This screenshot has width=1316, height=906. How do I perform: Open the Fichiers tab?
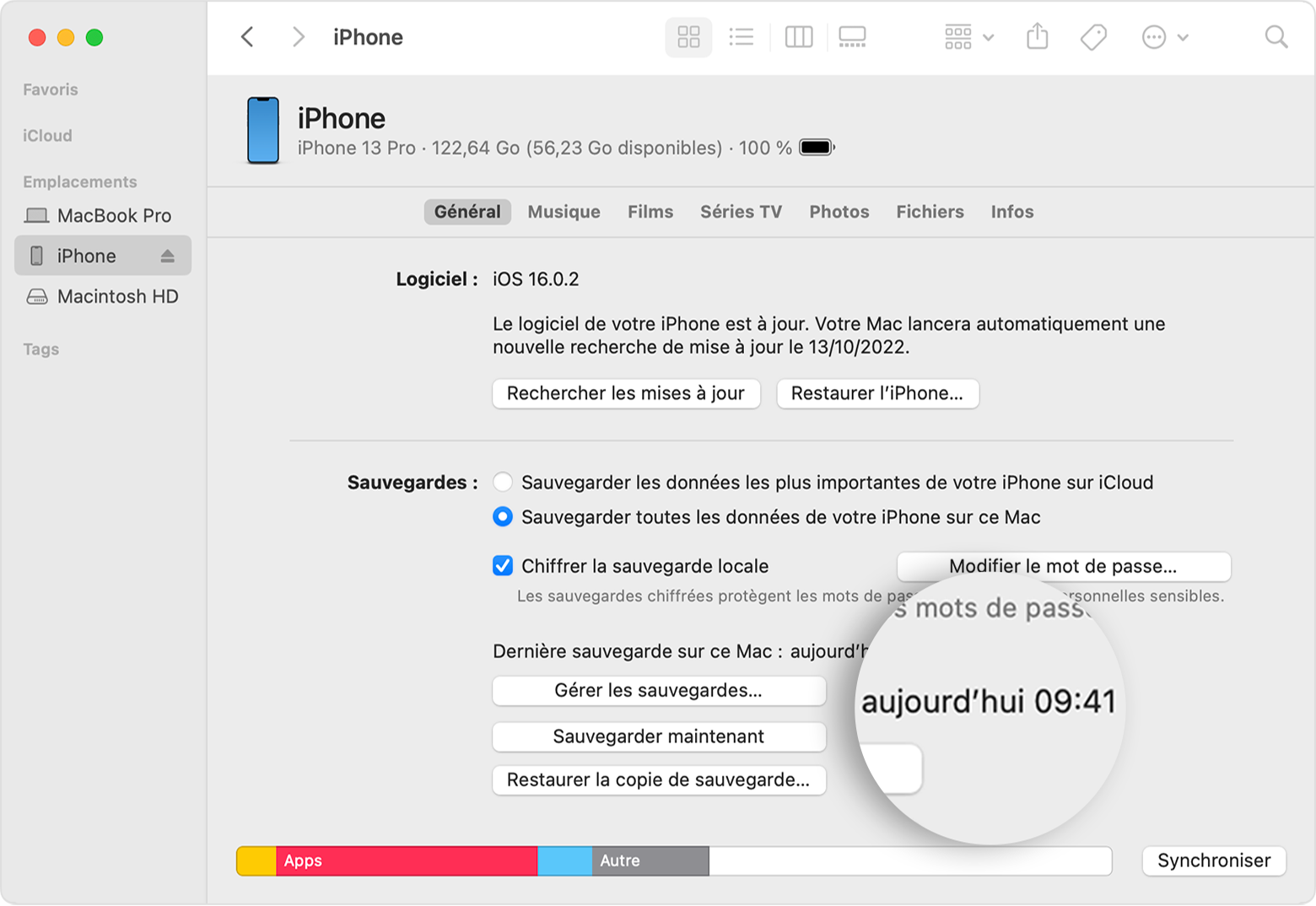click(930, 212)
